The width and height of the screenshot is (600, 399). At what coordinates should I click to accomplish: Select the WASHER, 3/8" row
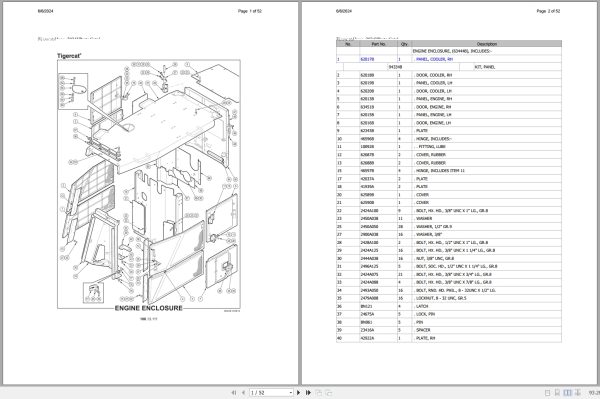click(x=449, y=235)
